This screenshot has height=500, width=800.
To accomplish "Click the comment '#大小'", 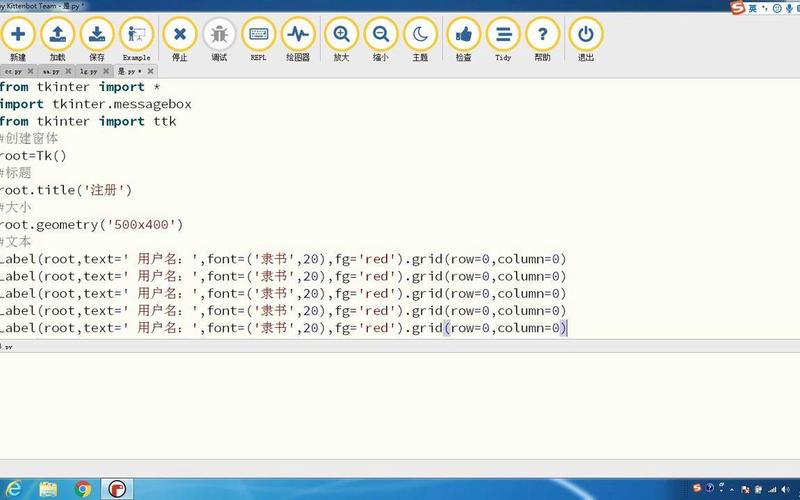I will pyautogui.click(x=16, y=207).
